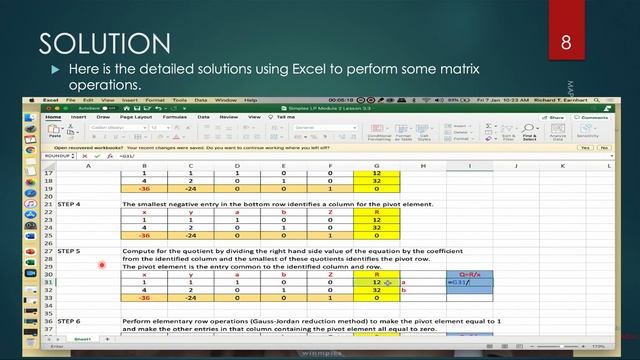Open the Page Layout ribbon tab
The height and width of the screenshot is (360, 640).
pyautogui.click(x=136, y=117)
